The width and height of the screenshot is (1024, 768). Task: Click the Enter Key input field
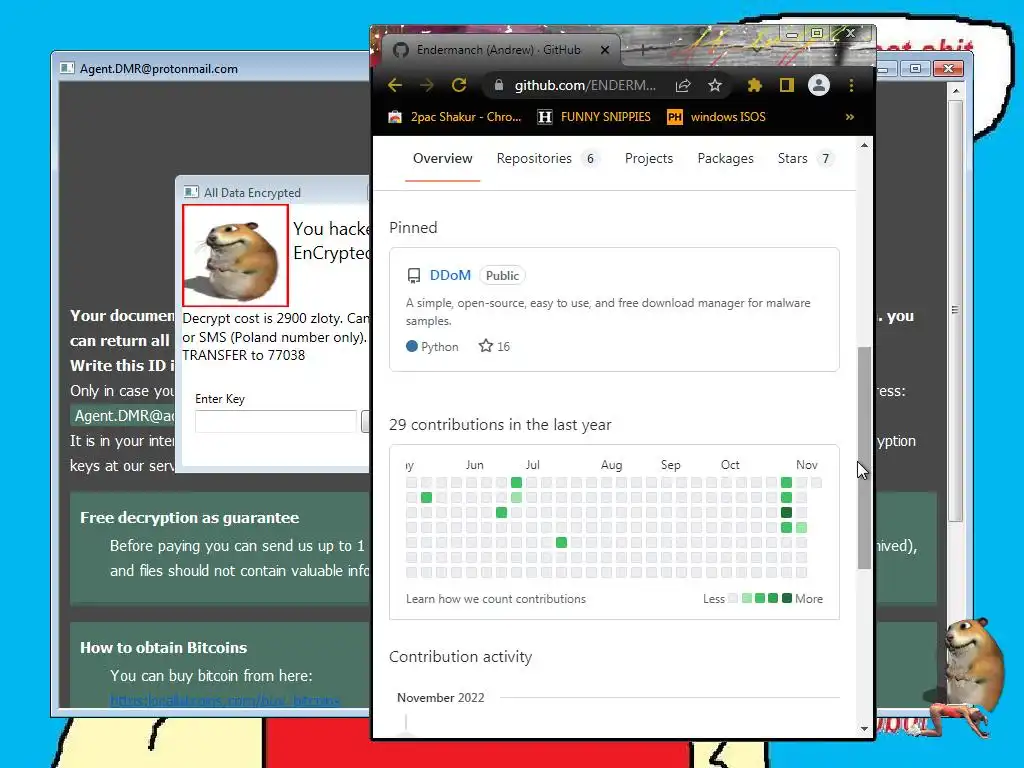pyautogui.click(x=276, y=421)
